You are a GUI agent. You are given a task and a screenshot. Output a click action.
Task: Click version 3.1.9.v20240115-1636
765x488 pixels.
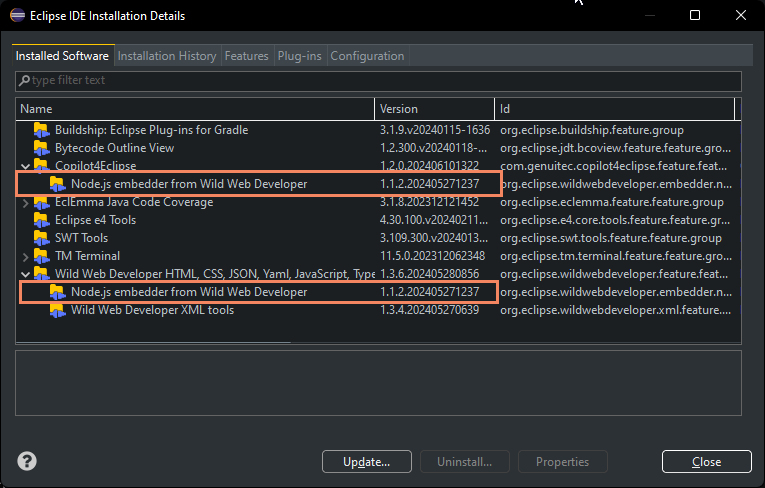pyautogui.click(x=435, y=130)
